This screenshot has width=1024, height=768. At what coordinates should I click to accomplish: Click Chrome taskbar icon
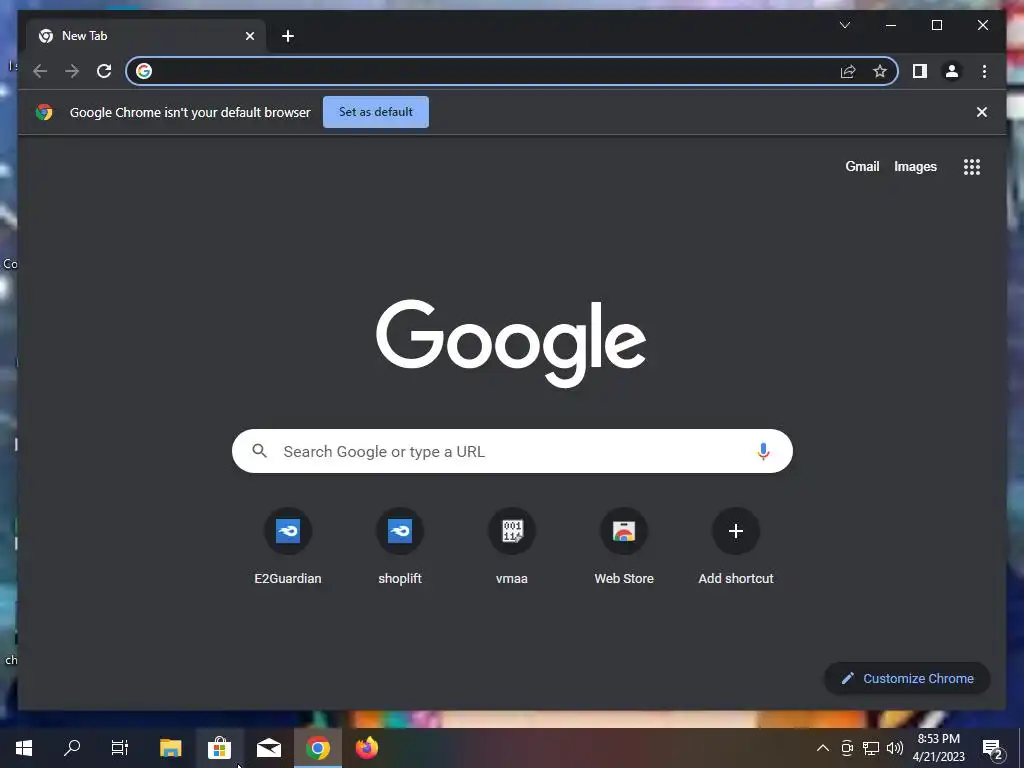[x=317, y=748]
